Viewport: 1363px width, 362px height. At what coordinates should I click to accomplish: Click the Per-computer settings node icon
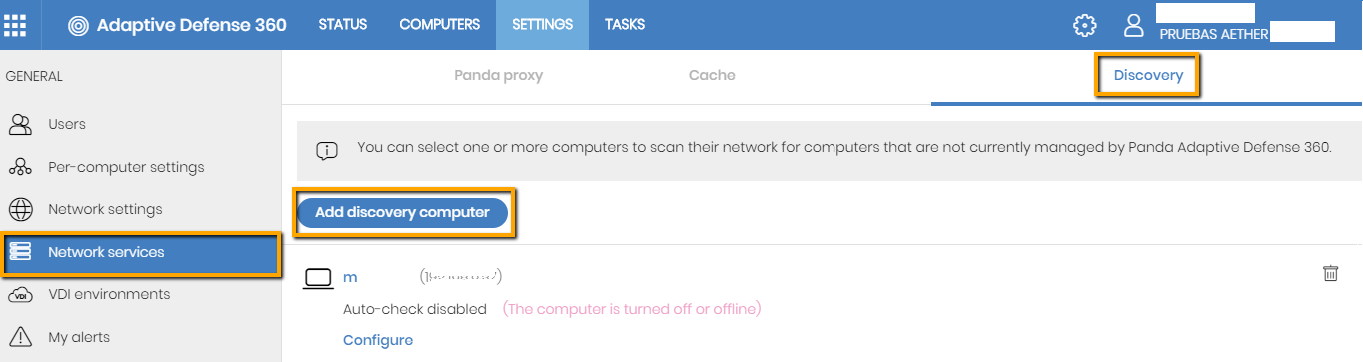click(x=20, y=167)
